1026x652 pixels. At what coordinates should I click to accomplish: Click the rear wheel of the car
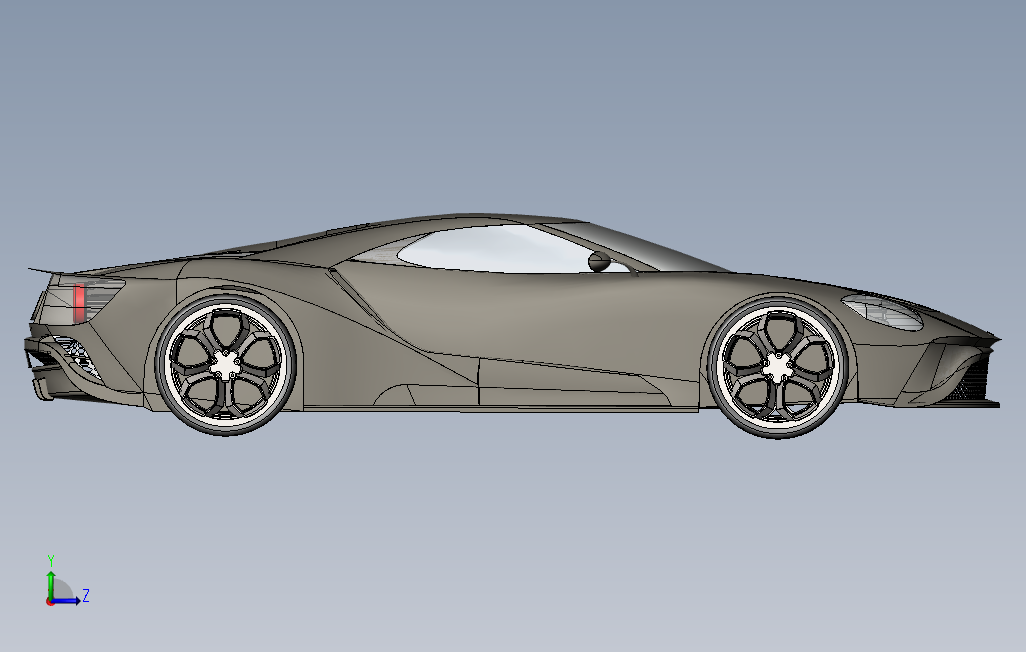pos(225,365)
